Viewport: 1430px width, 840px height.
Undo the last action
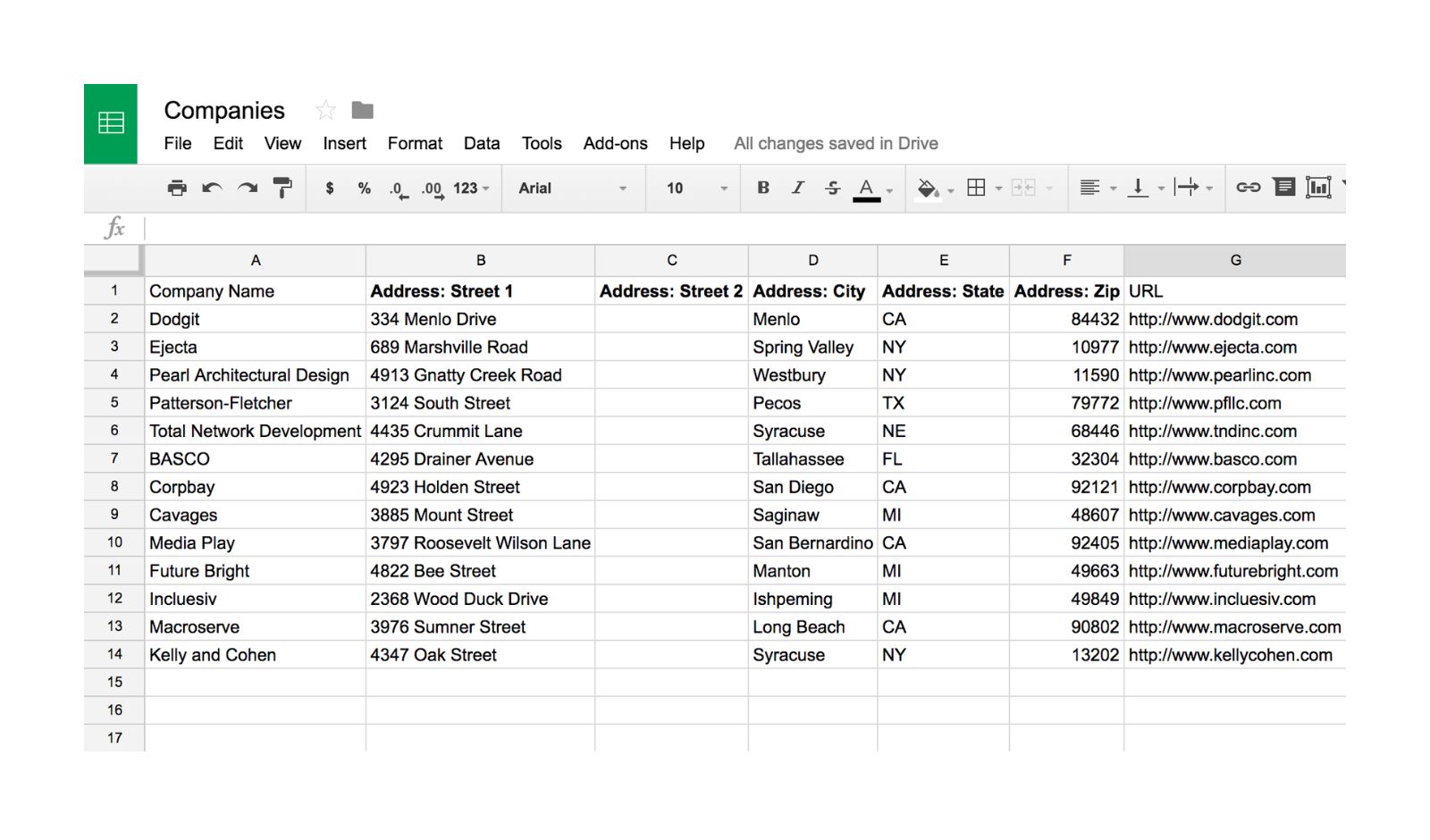point(212,188)
